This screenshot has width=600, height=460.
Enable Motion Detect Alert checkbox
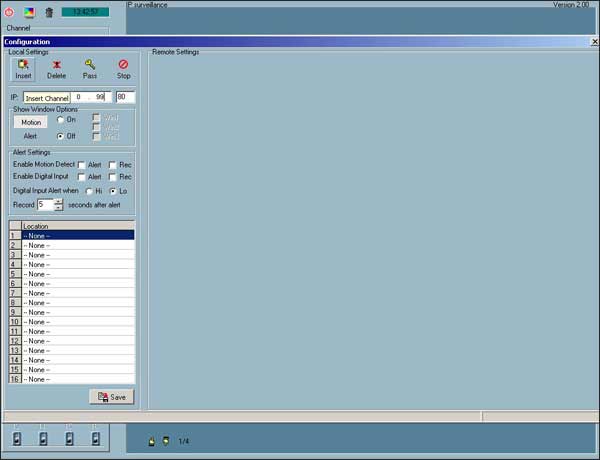81,165
